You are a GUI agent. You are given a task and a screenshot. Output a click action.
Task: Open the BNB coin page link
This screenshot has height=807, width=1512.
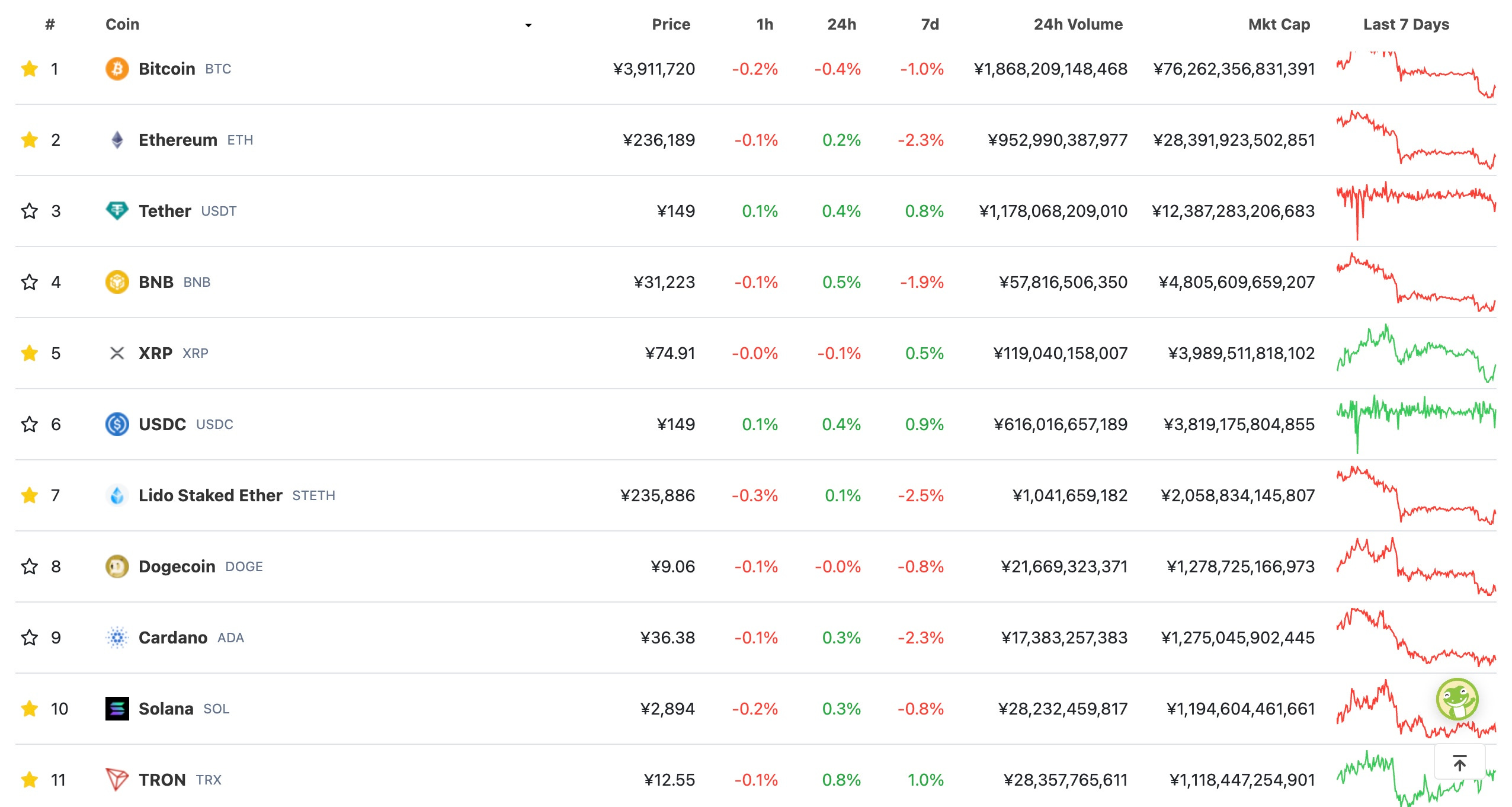(156, 282)
